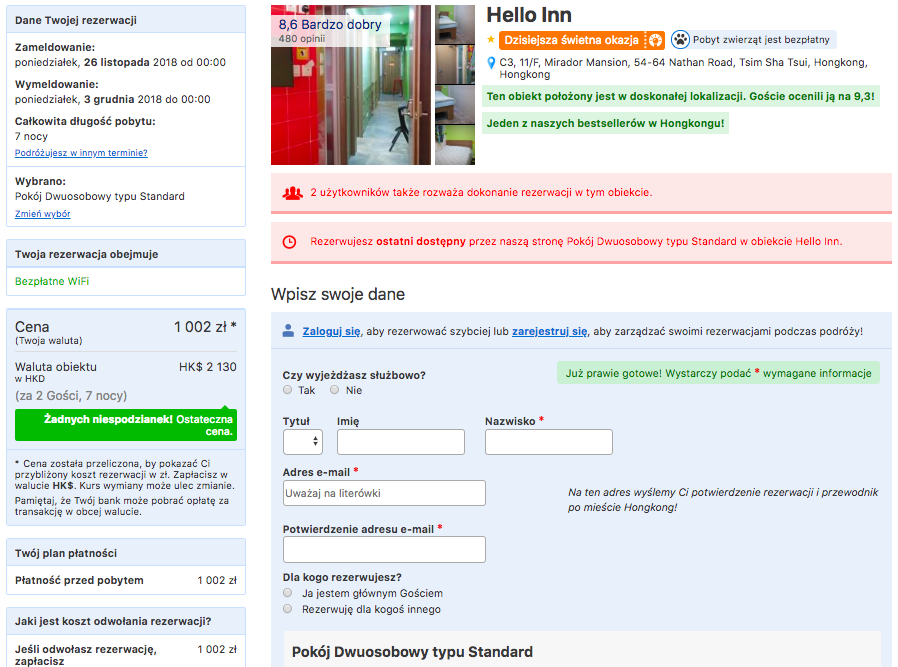The image size is (898, 667).
Task: Click 'zarejestruj się' link
Action: click(x=550, y=331)
